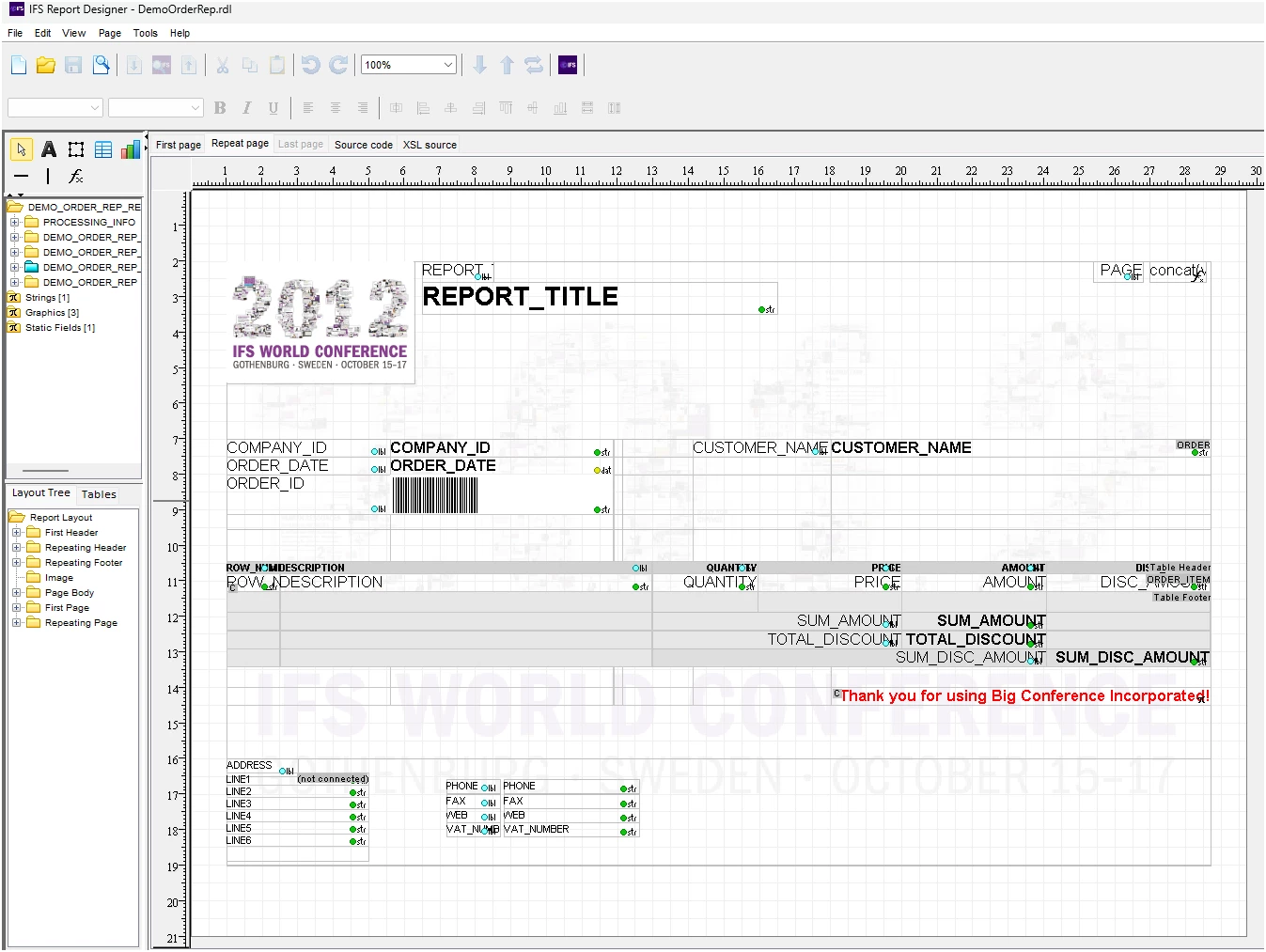The image size is (1266, 952).
Task: Expand the Repeating Page layout node
Action: (x=16, y=623)
